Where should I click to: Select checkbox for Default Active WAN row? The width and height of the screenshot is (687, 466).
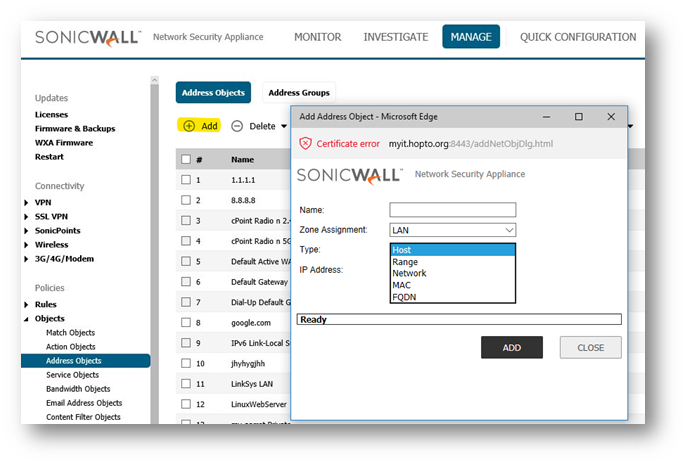point(186,261)
